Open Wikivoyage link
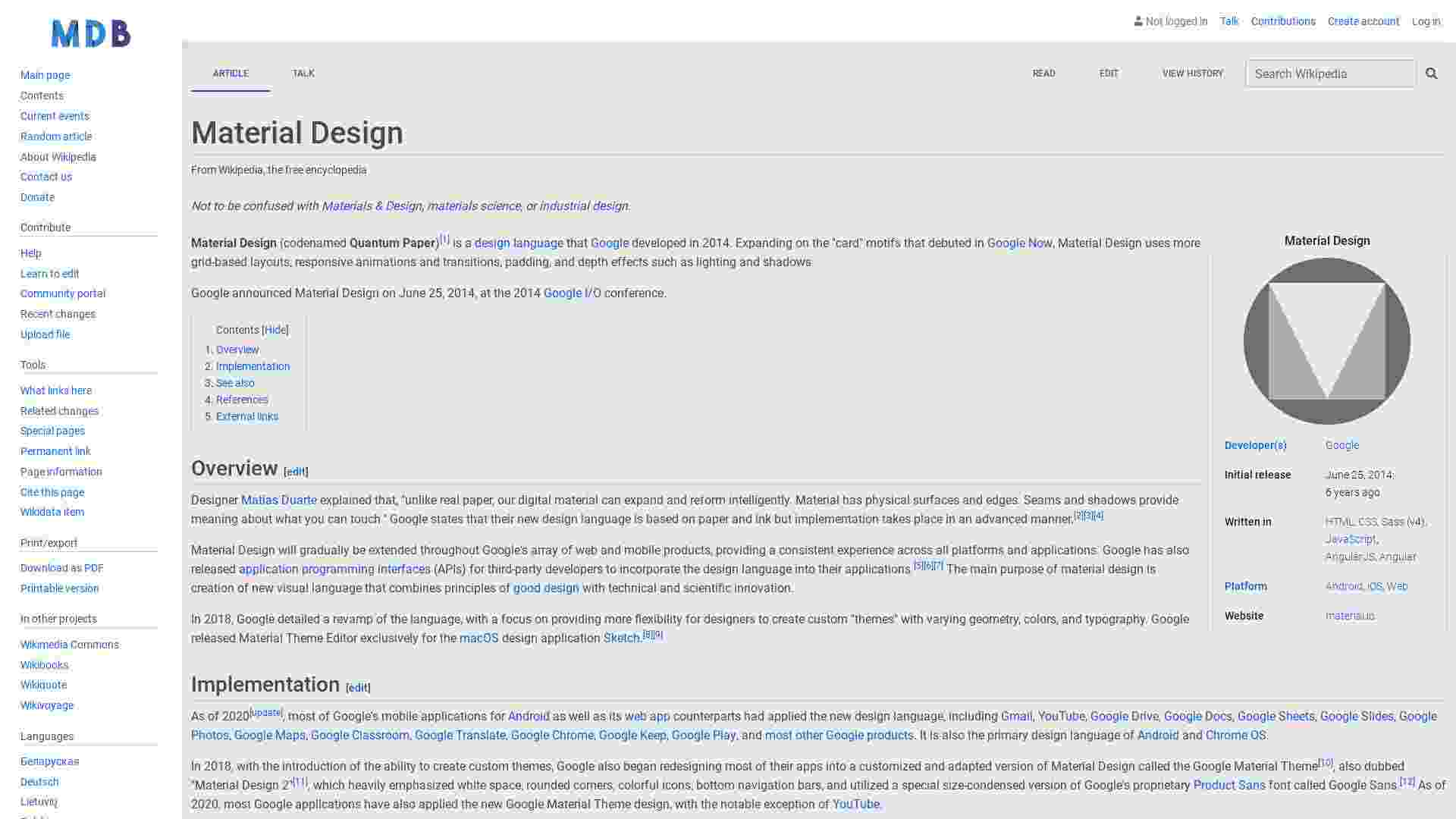Image resolution: width=1456 pixels, height=819 pixels. [x=47, y=705]
